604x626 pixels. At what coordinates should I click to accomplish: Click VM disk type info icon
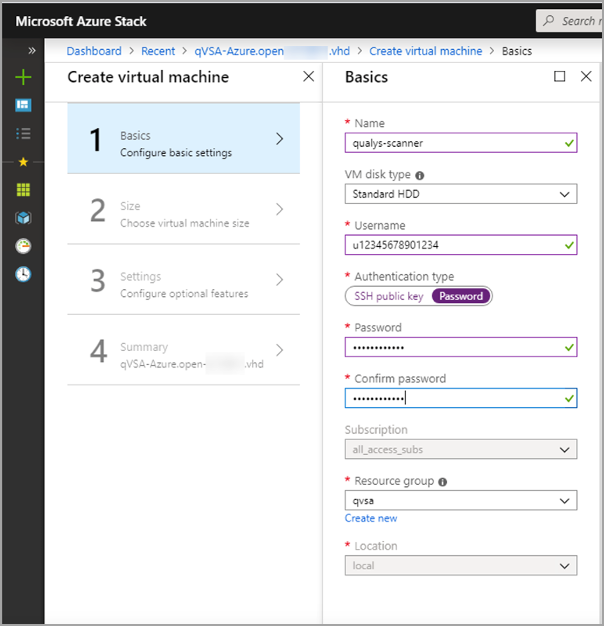[420, 175]
